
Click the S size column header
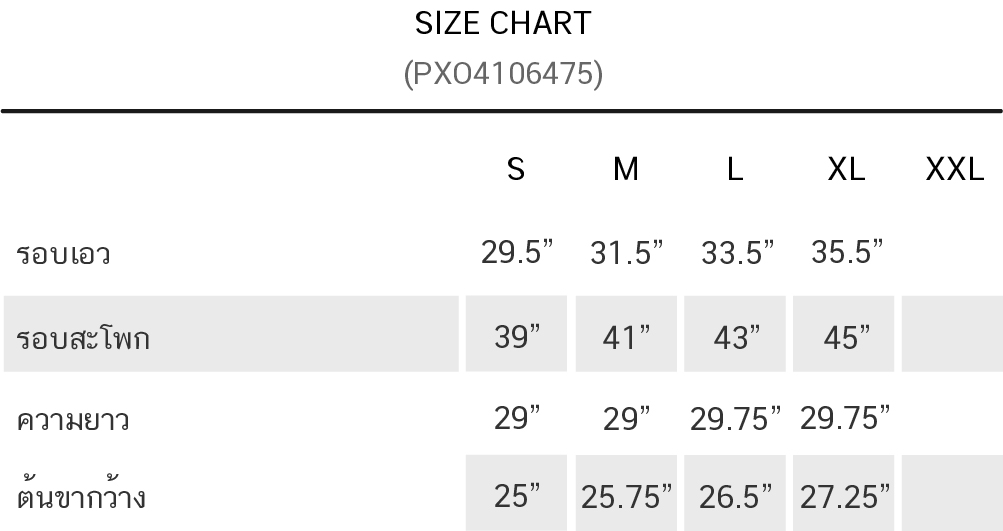(516, 169)
